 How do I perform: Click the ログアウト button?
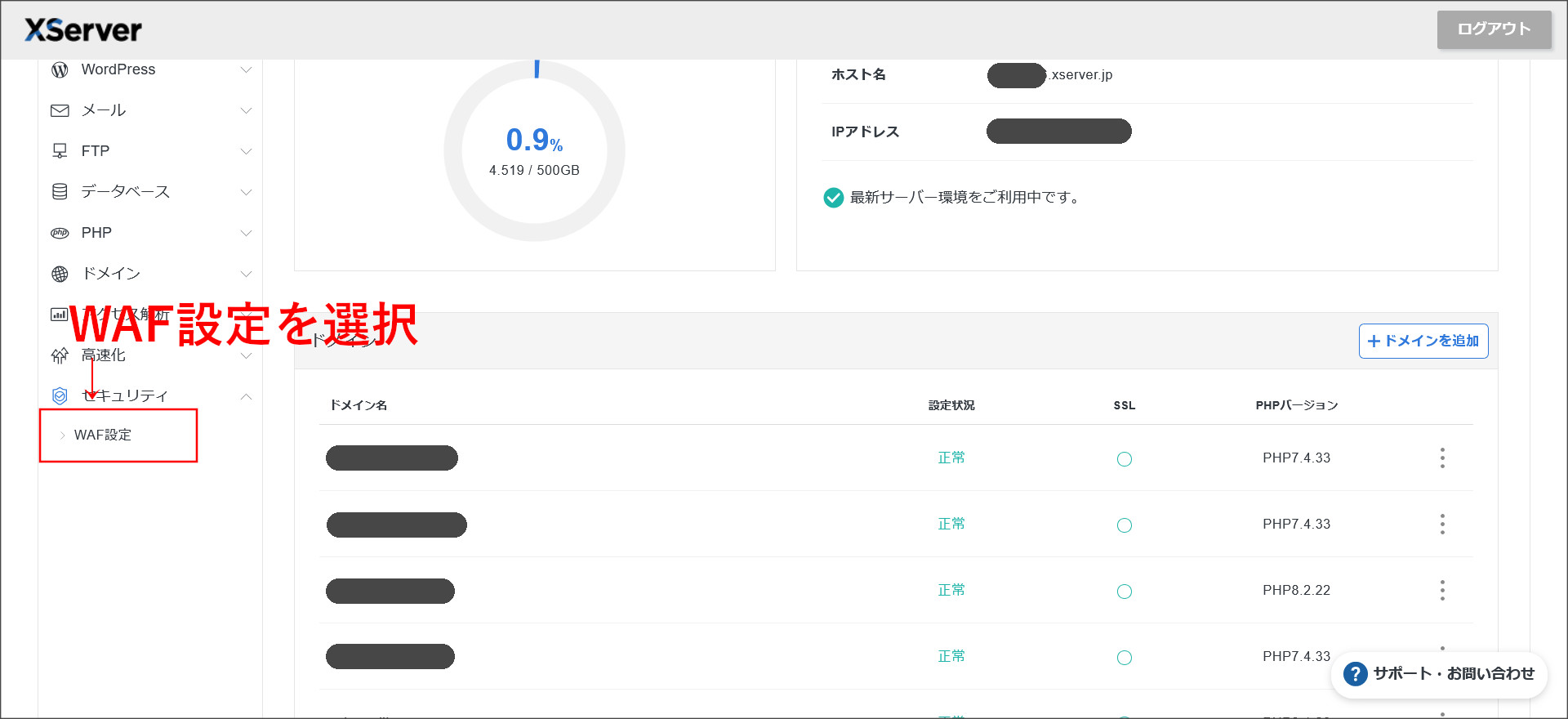point(1494,29)
